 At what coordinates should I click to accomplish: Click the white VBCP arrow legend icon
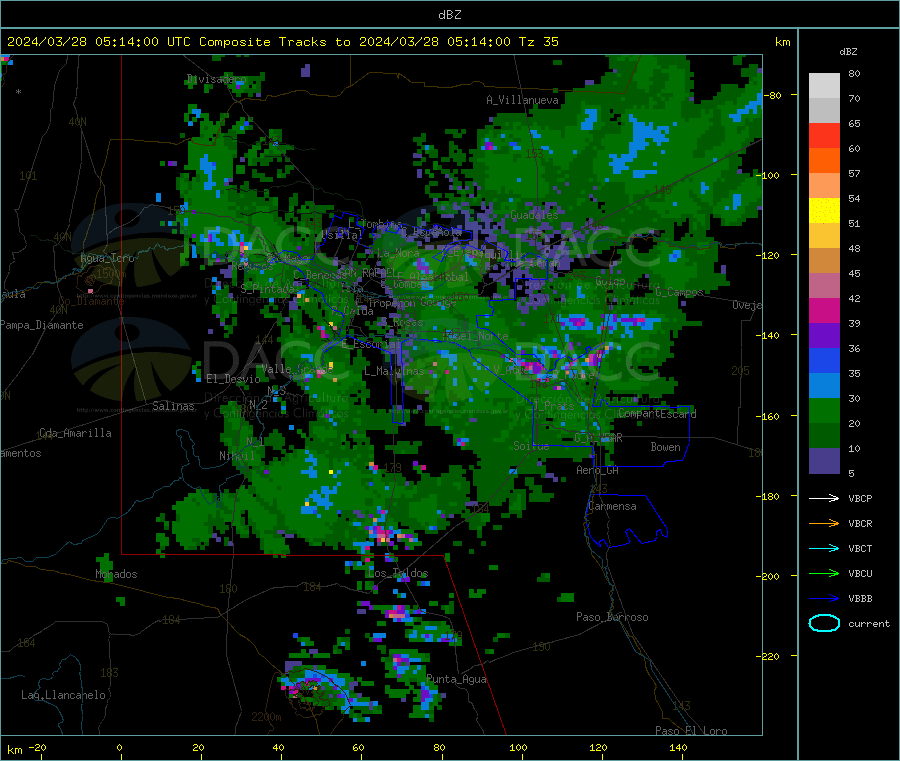[824, 498]
